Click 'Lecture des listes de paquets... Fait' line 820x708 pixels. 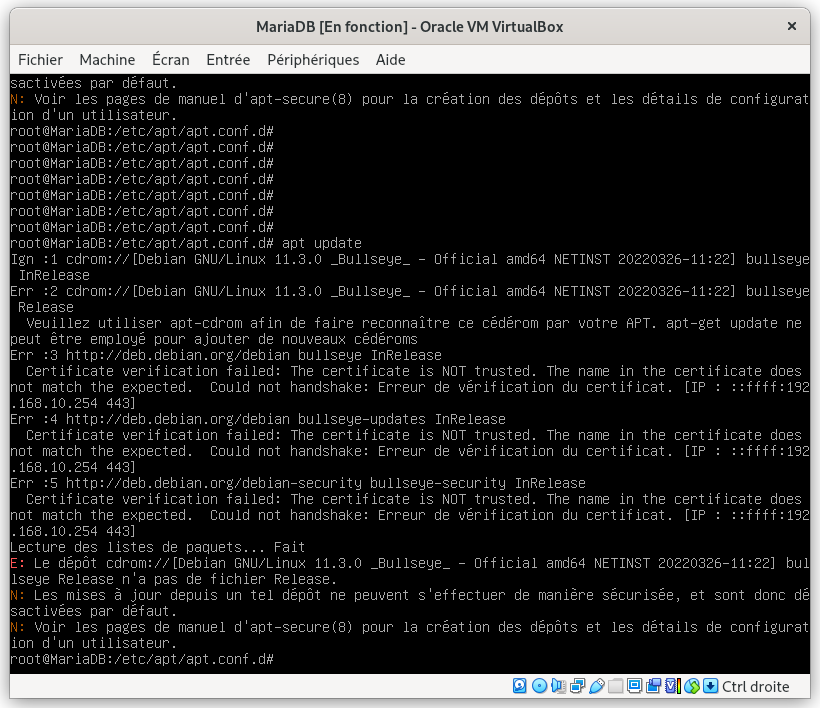coord(157,547)
